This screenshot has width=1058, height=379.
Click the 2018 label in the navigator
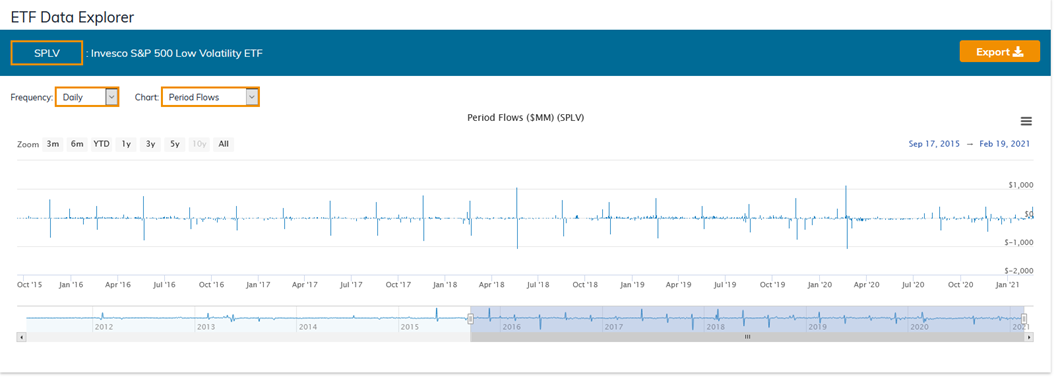tap(715, 327)
